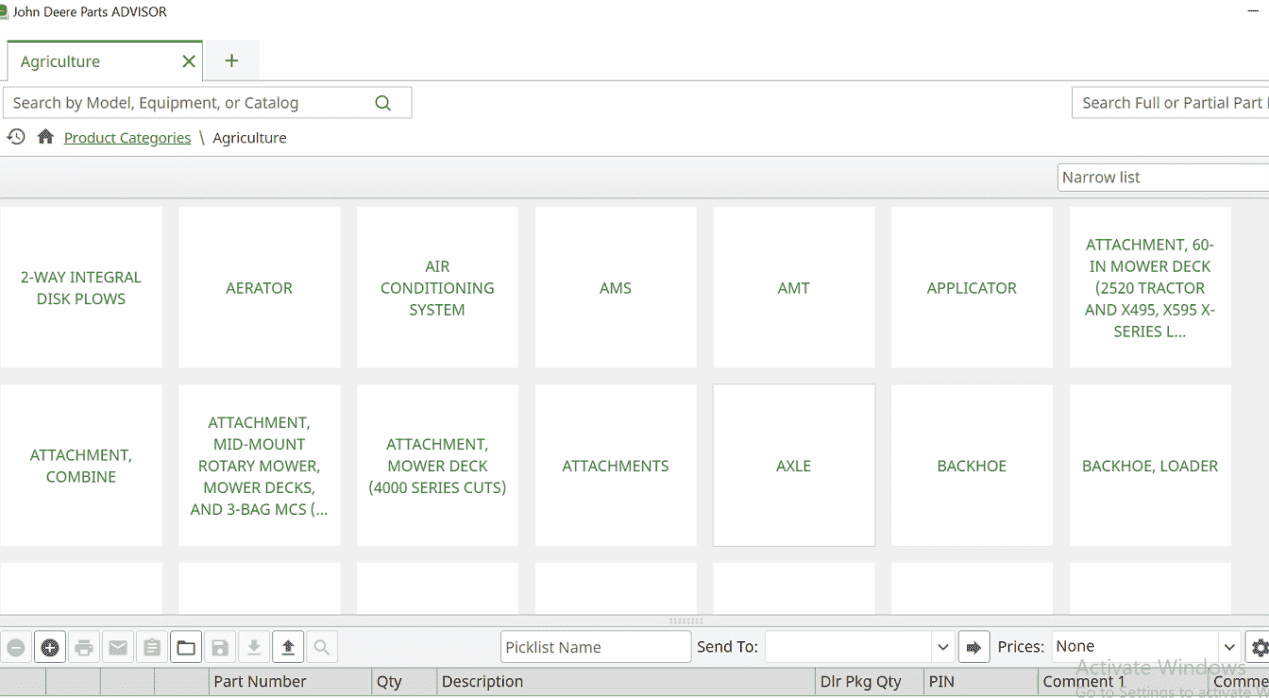Open the APPLICATOR category tile
This screenshot has height=698, width=1269.
(972, 288)
